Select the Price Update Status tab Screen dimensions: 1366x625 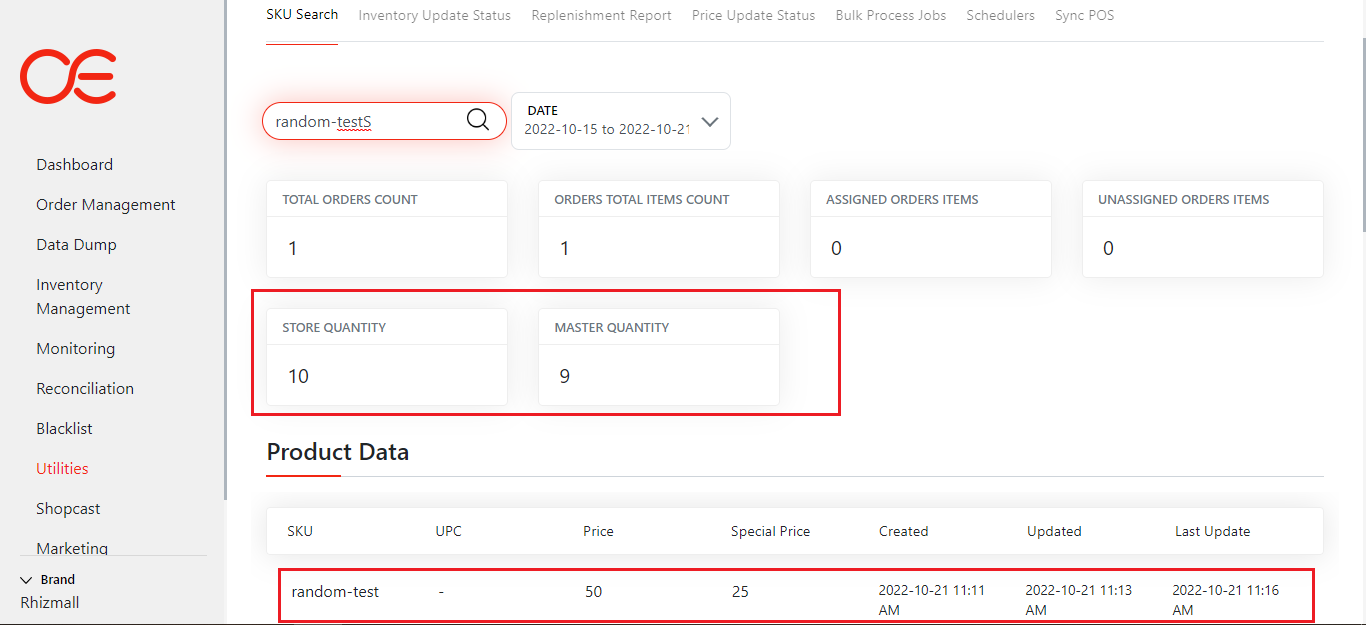(753, 16)
